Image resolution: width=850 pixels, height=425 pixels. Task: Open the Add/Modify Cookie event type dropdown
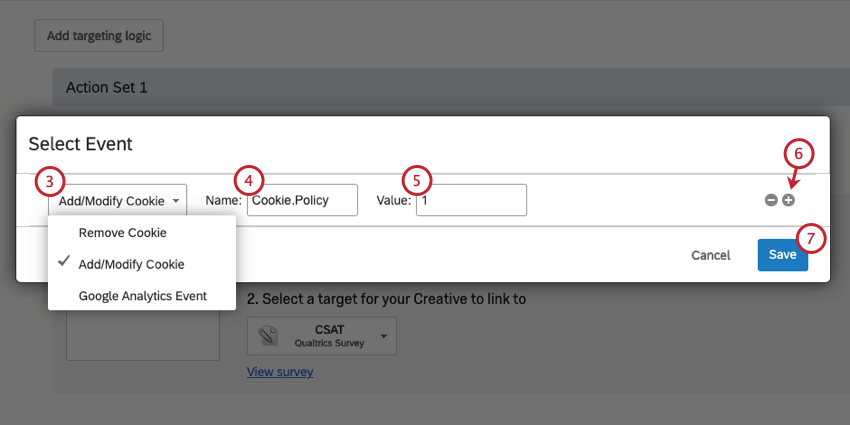point(118,201)
